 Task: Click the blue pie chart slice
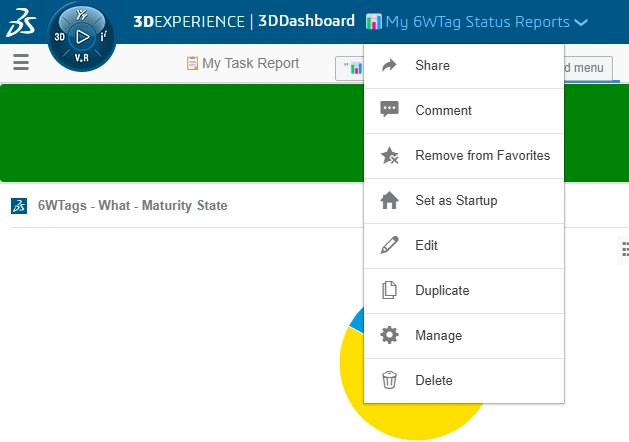point(358,322)
